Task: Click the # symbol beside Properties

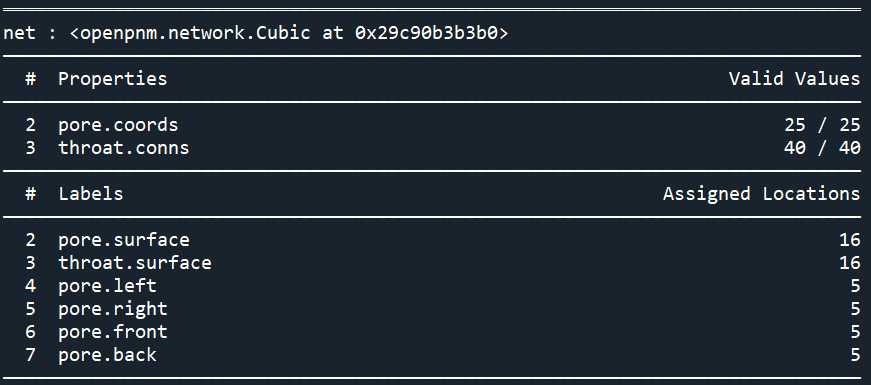Action: pos(30,78)
